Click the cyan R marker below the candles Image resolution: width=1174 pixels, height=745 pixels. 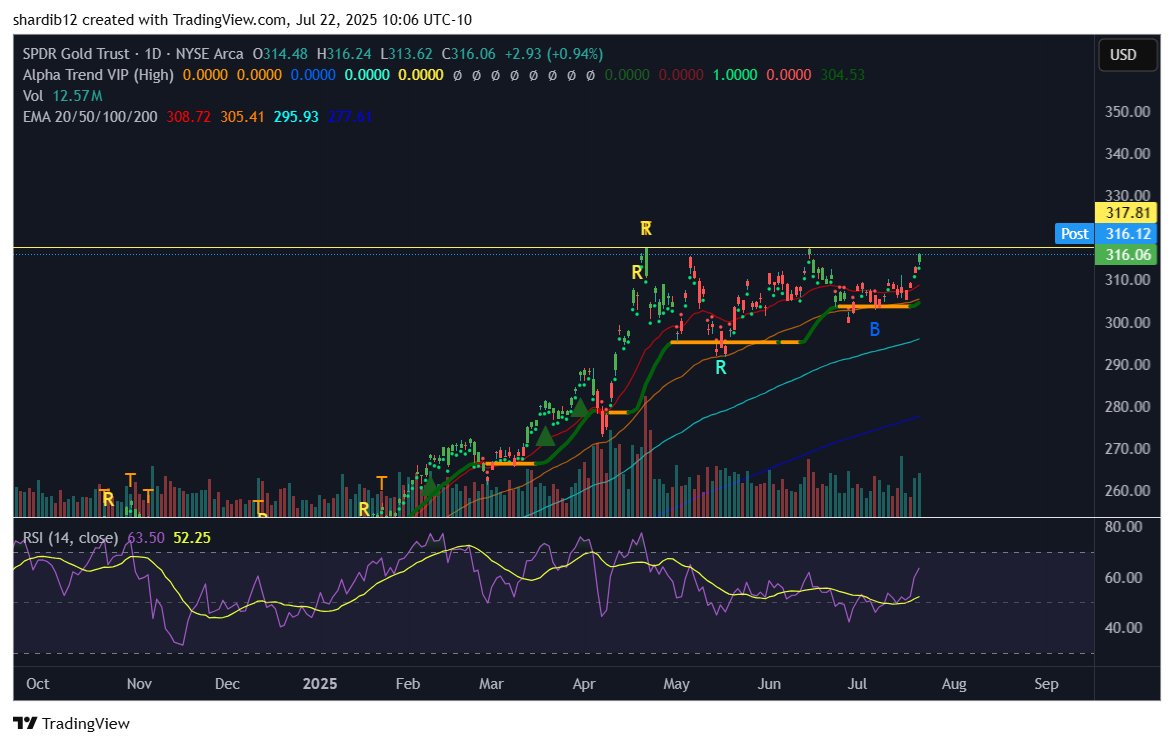pyautogui.click(x=720, y=368)
